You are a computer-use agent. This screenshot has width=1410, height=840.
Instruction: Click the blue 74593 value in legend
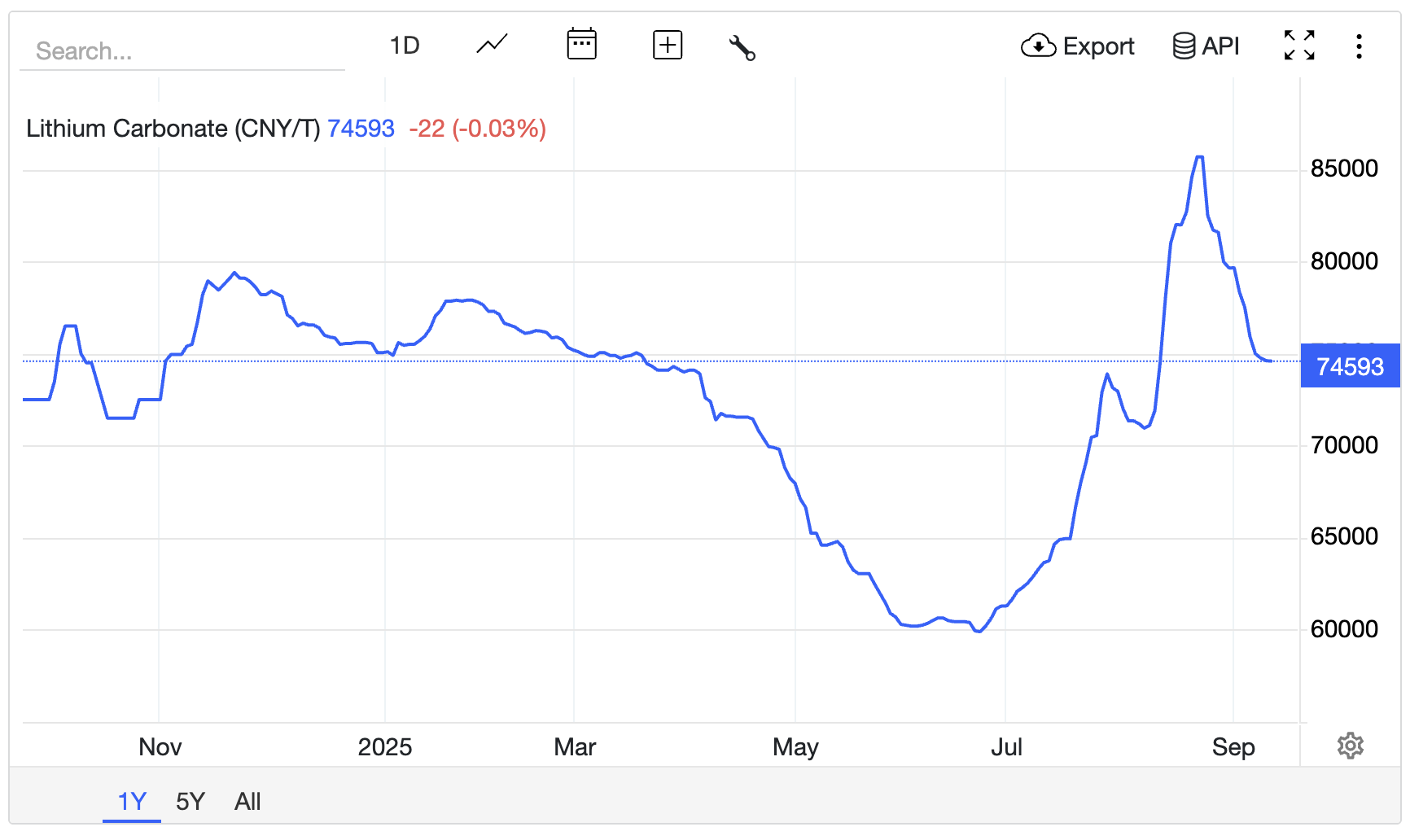click(x=361, y=129)
